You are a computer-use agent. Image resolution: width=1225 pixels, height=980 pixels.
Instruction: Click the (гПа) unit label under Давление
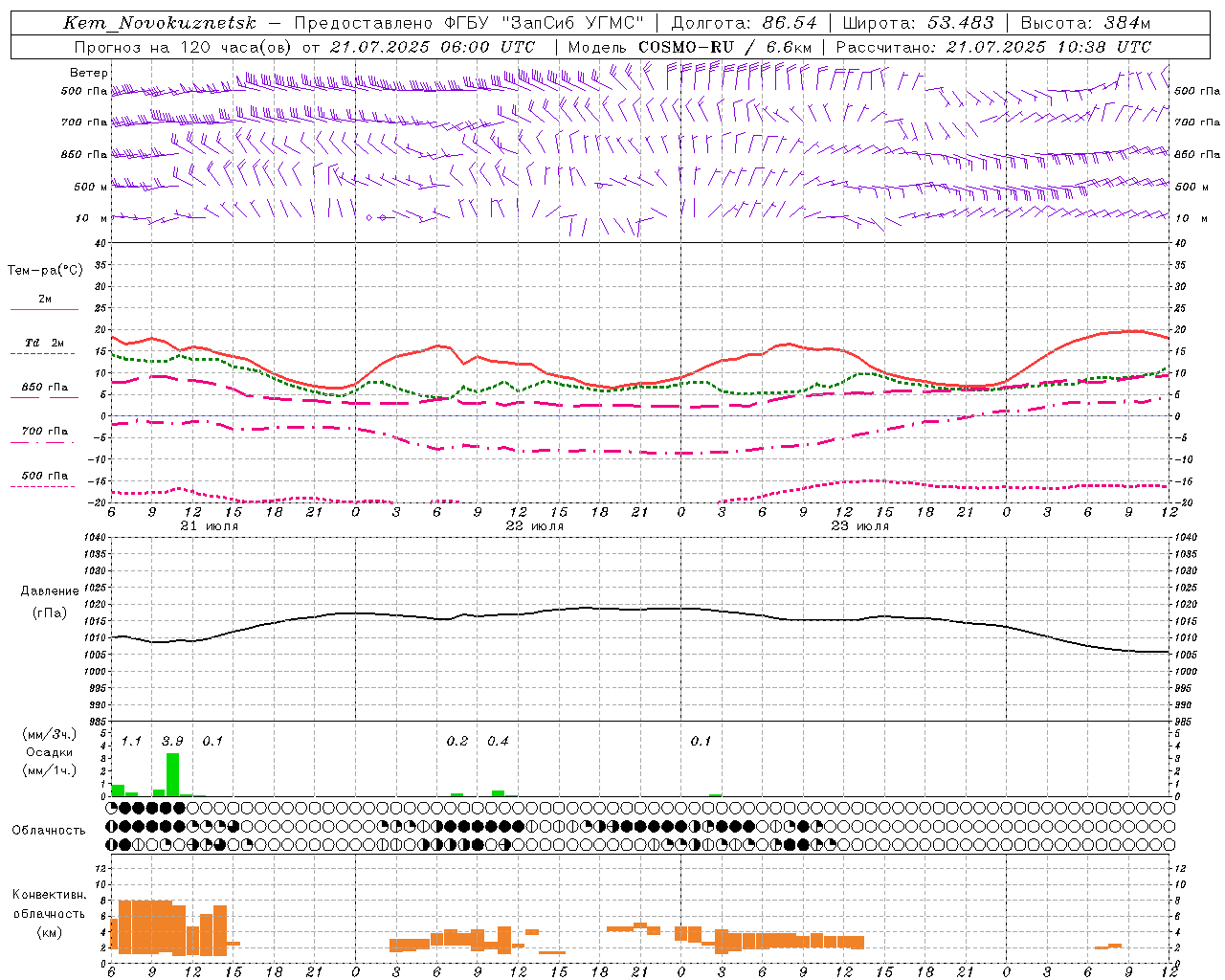pos(50,612)
